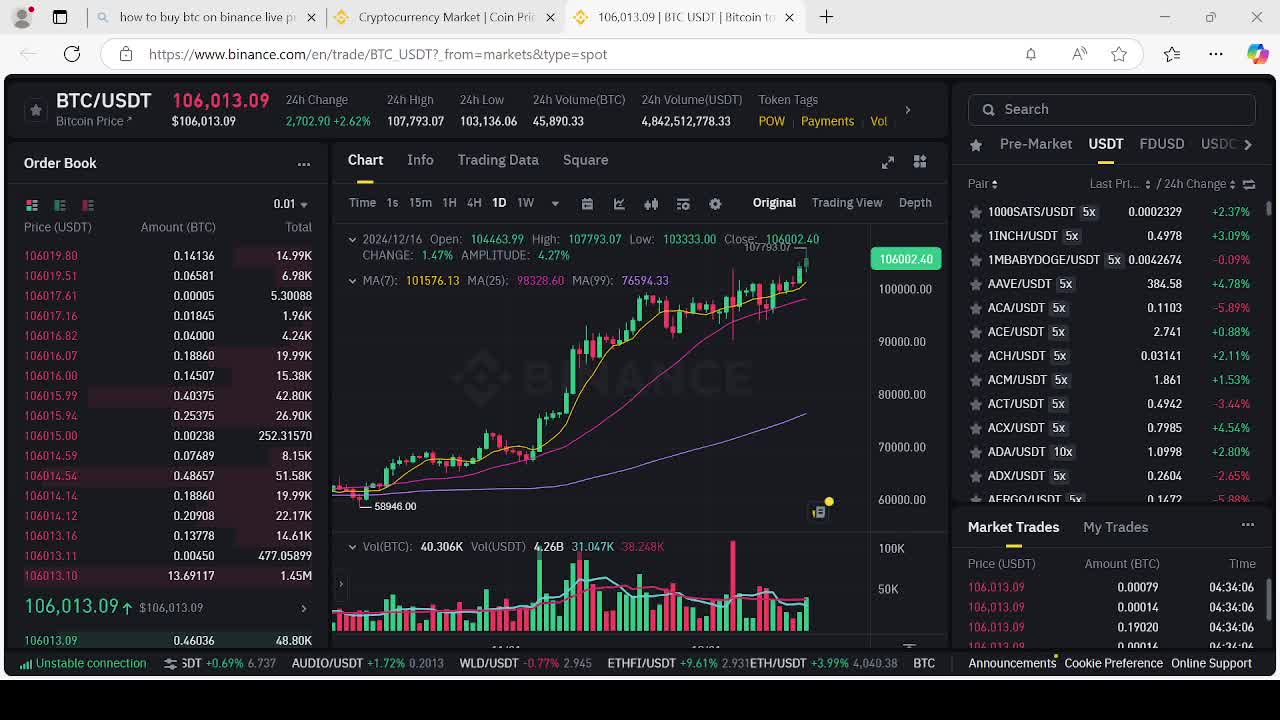Select the Original chart view
This screenshot has height=720, width=1280.
[x=774, y=203]
